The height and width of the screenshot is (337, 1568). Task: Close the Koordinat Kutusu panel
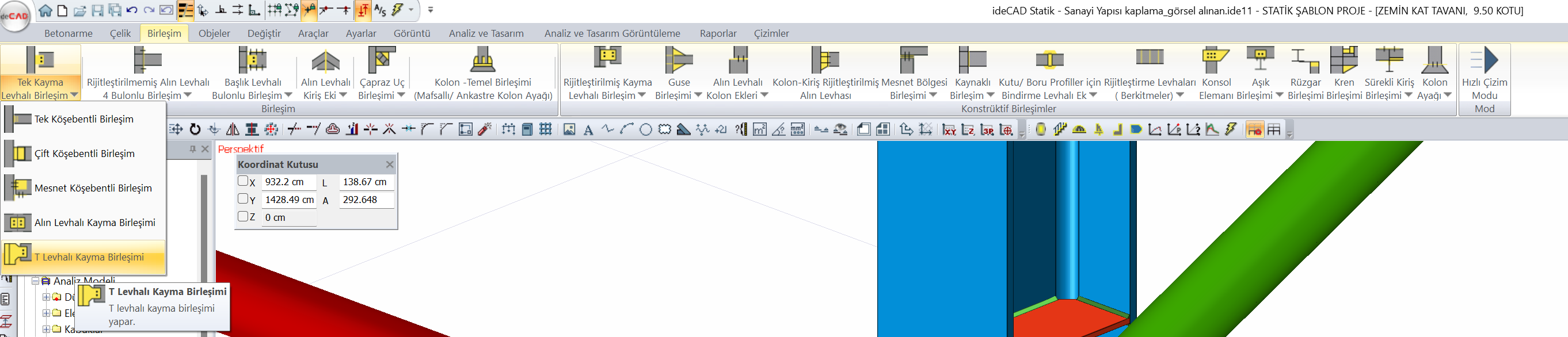390,165
